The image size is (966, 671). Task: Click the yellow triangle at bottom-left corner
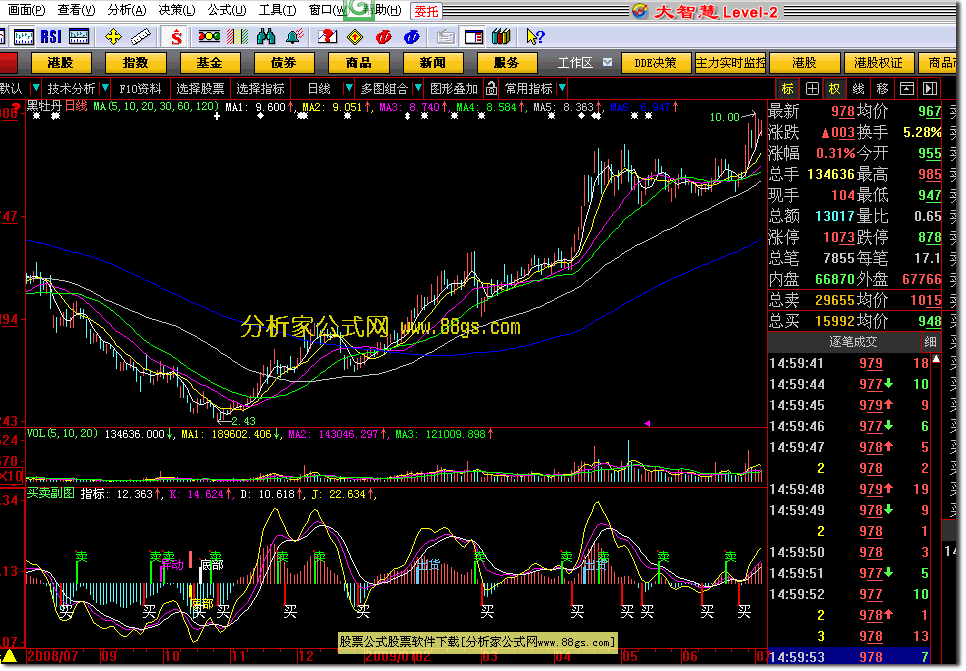click(9, 656)
